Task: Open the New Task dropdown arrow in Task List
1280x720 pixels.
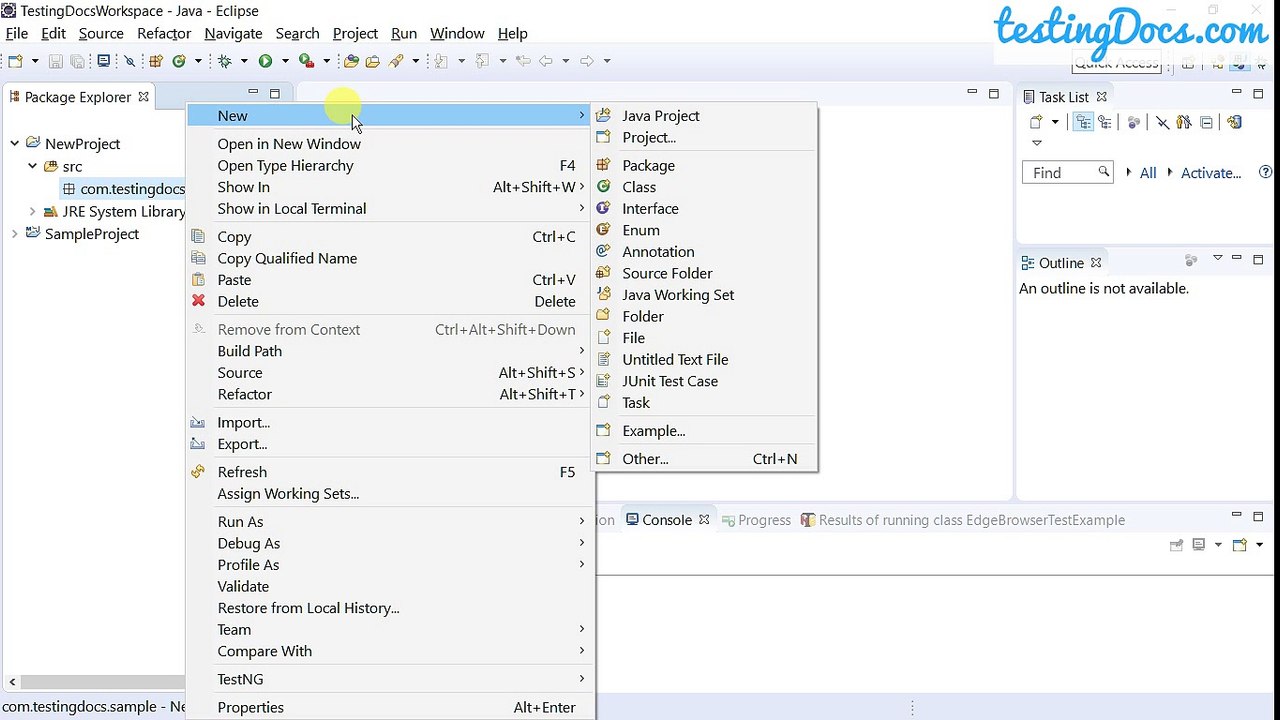Action: click(1055, 122)
